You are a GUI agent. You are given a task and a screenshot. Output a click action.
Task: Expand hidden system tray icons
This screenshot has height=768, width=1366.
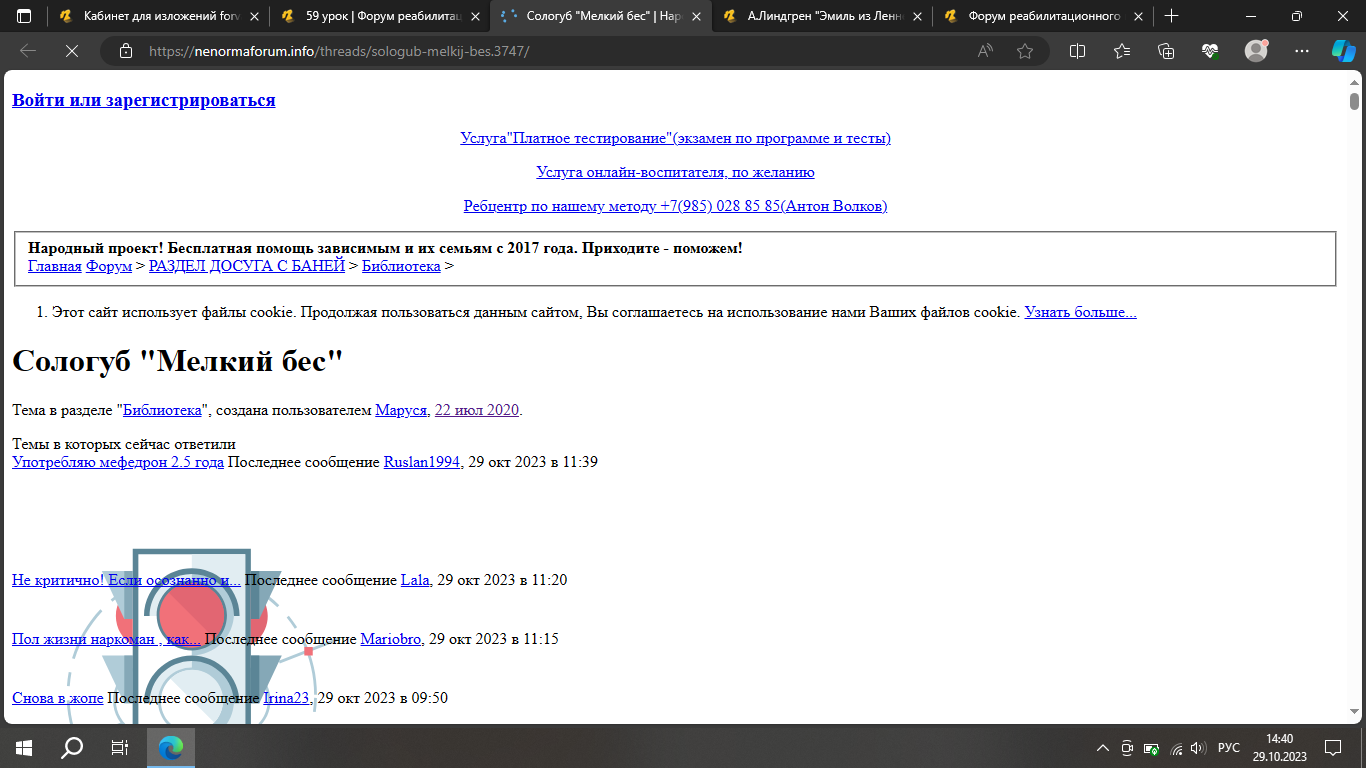[x=1103, y=747]
